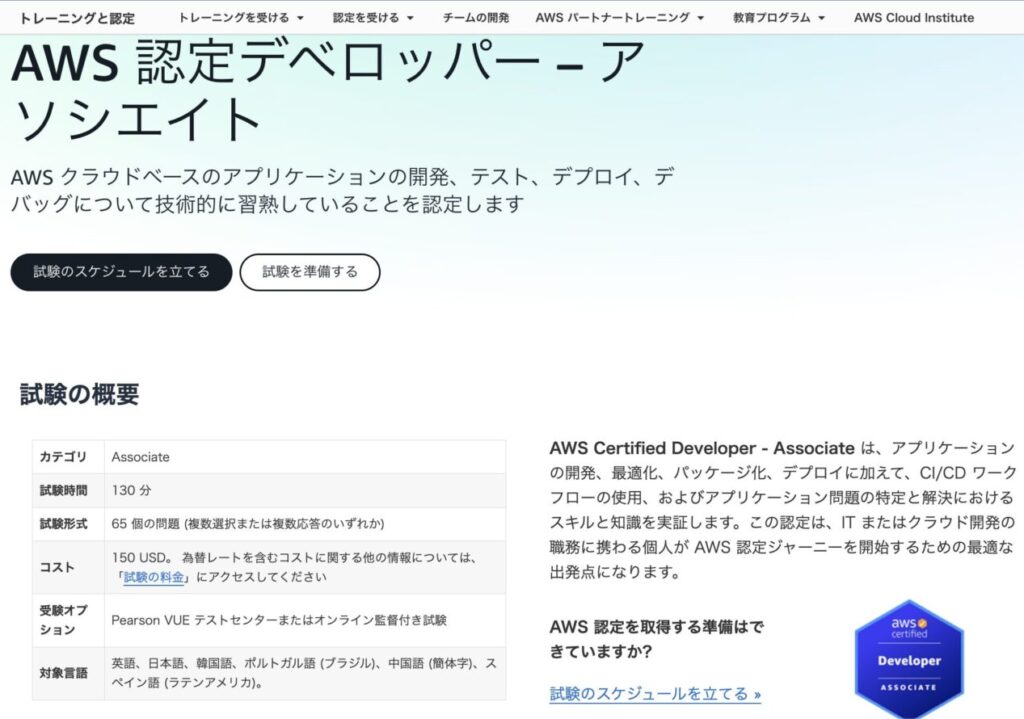Select the 対象言語 row label
Screen dimensions: 1024x719
tap(63, 673)
